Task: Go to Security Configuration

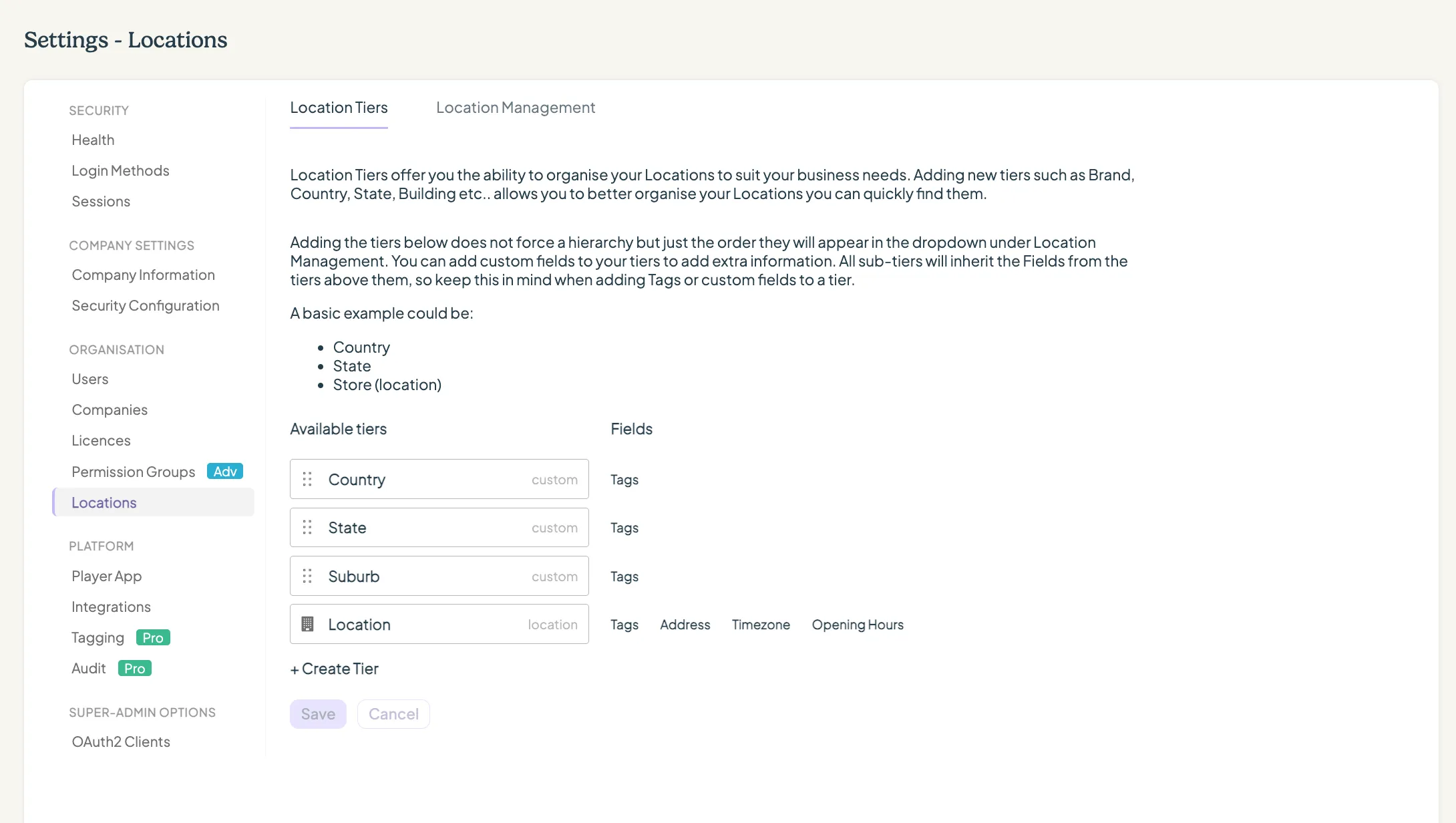Action: pos(146,305)
